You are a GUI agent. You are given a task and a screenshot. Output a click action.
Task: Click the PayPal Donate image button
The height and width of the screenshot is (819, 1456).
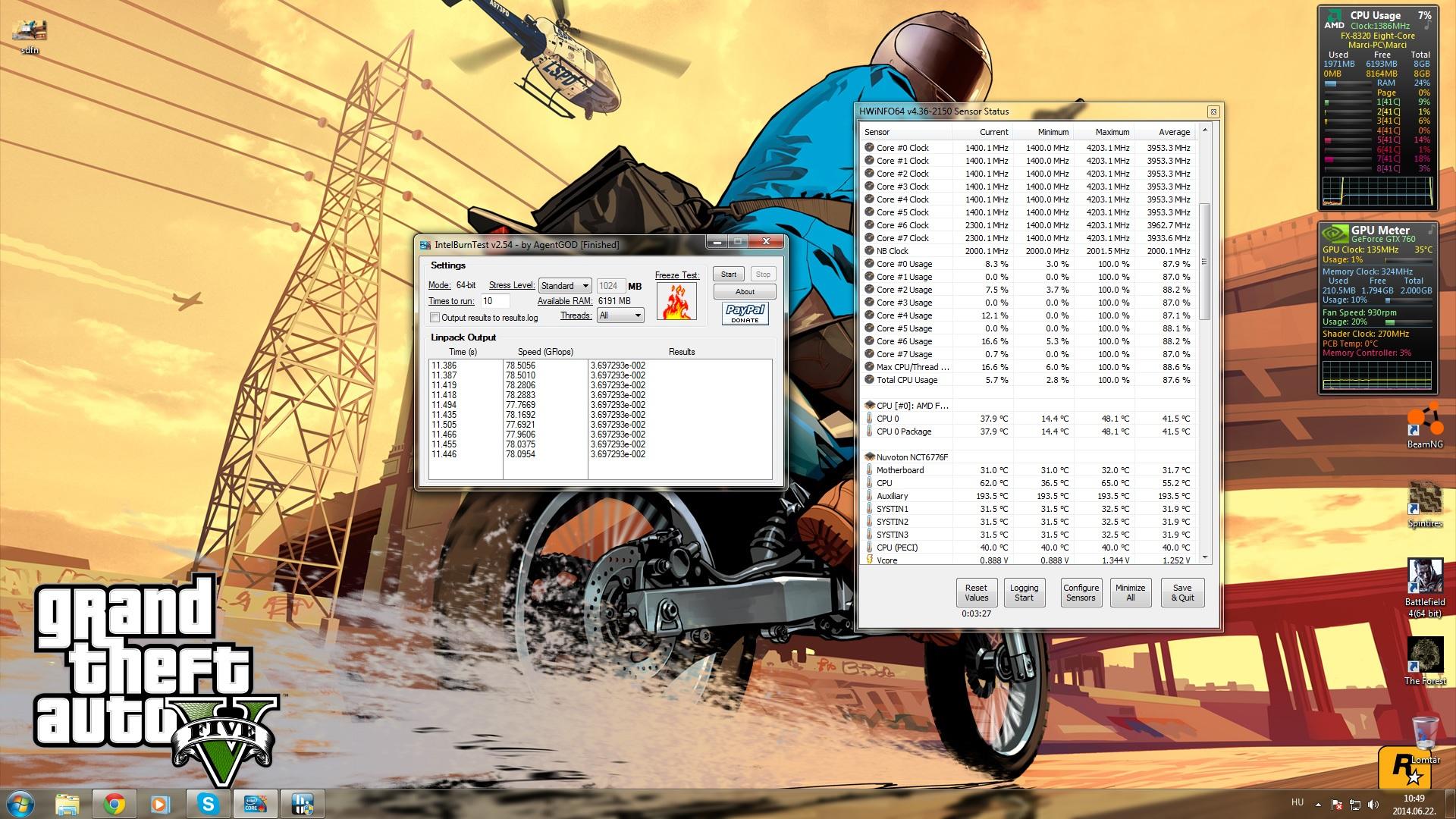click(745, 313)
